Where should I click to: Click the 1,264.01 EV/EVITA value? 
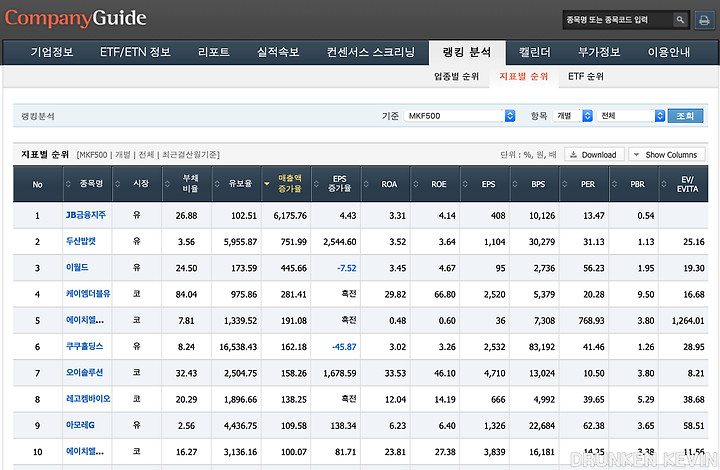pos(688,320)
